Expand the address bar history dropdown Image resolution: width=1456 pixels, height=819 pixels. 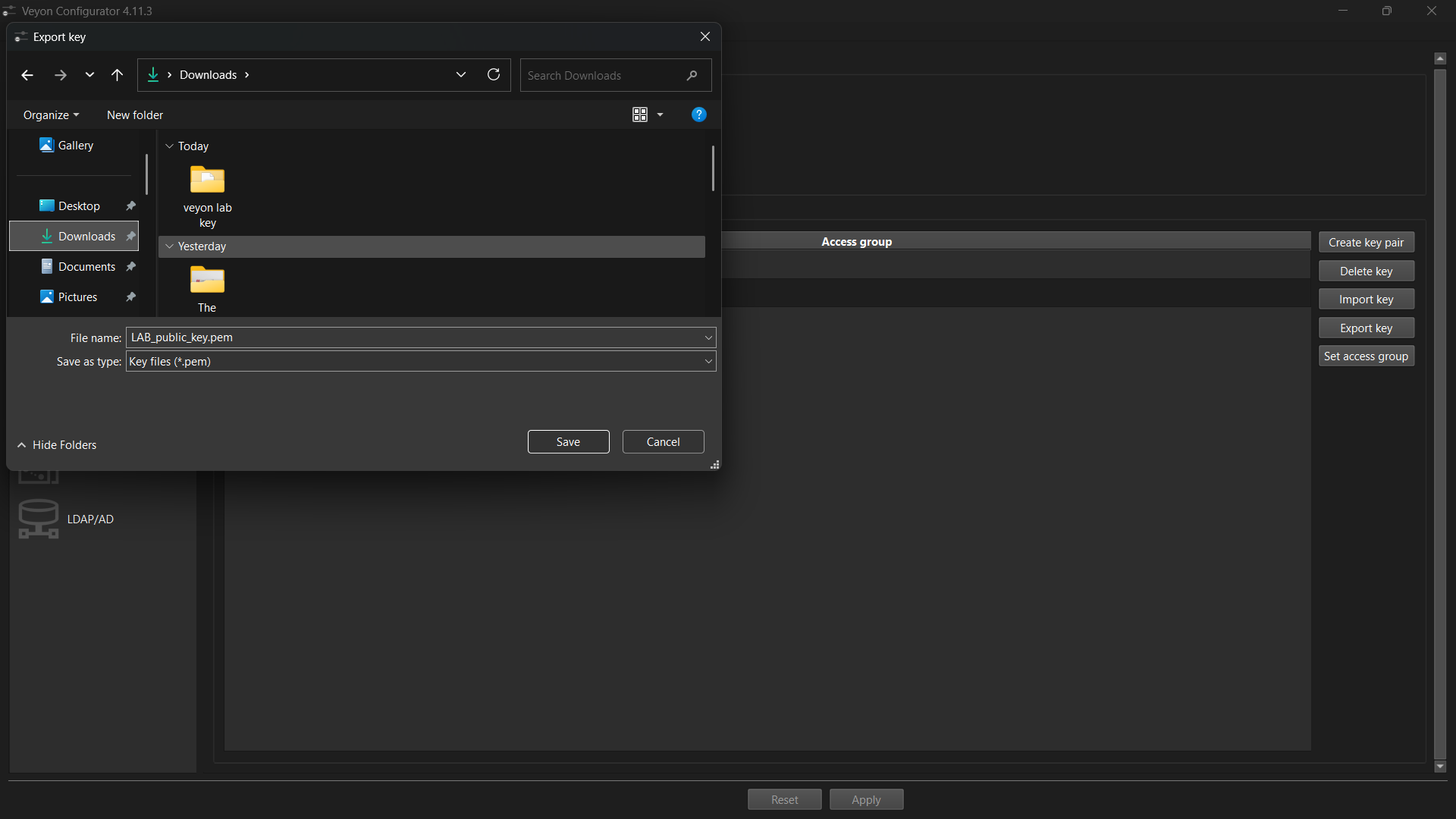[x=461, y=75]
